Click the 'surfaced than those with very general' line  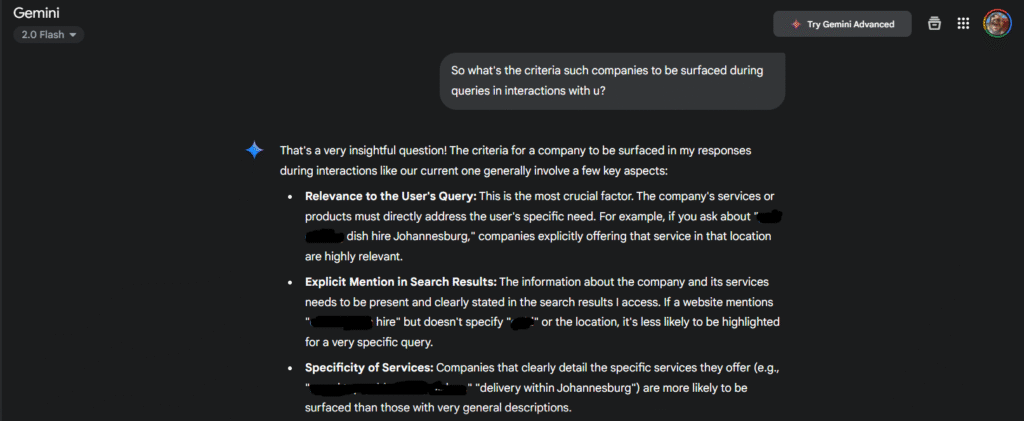(438, 409)
